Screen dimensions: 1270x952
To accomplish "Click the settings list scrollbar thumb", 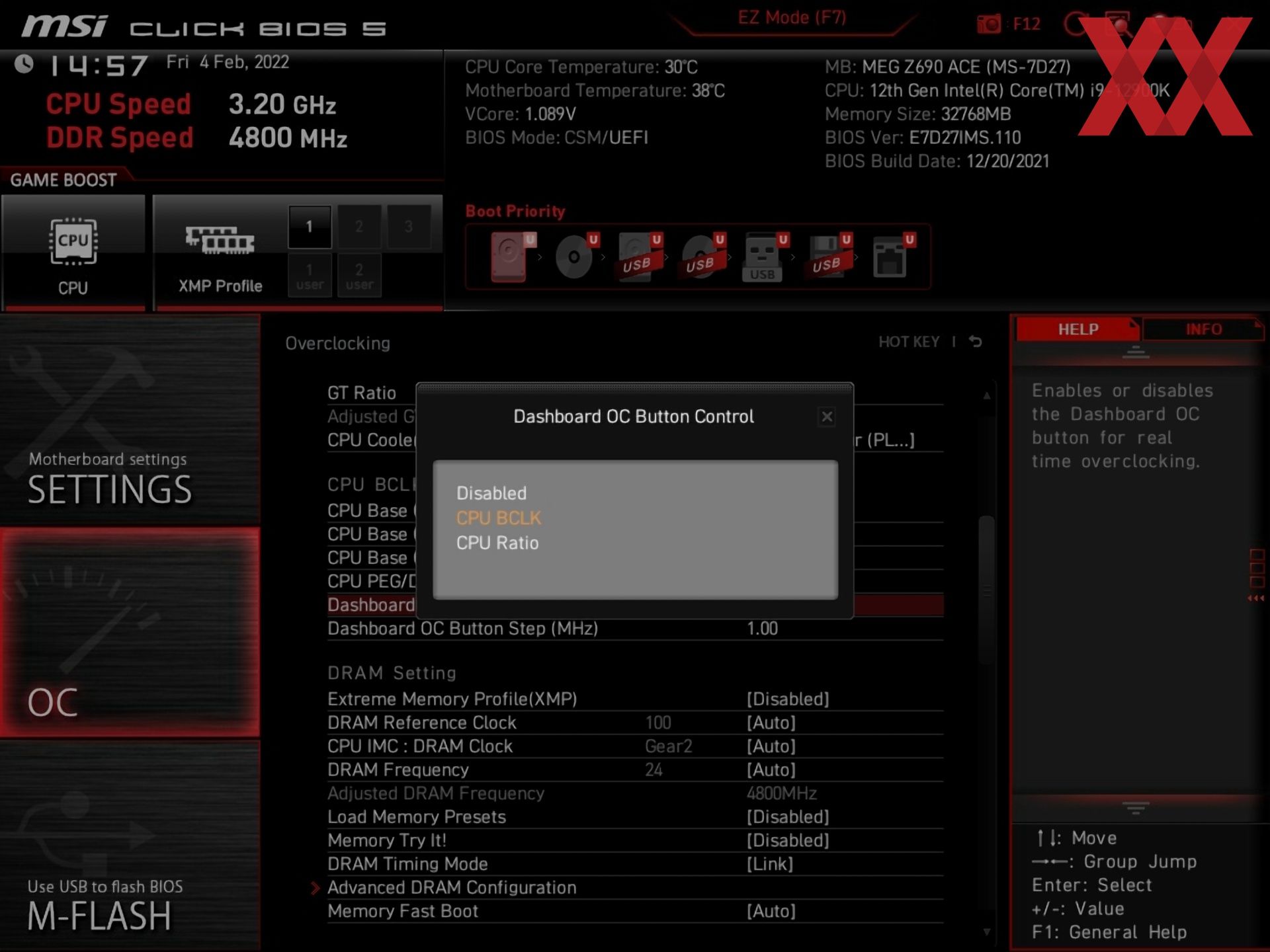I will click(986, 589).
